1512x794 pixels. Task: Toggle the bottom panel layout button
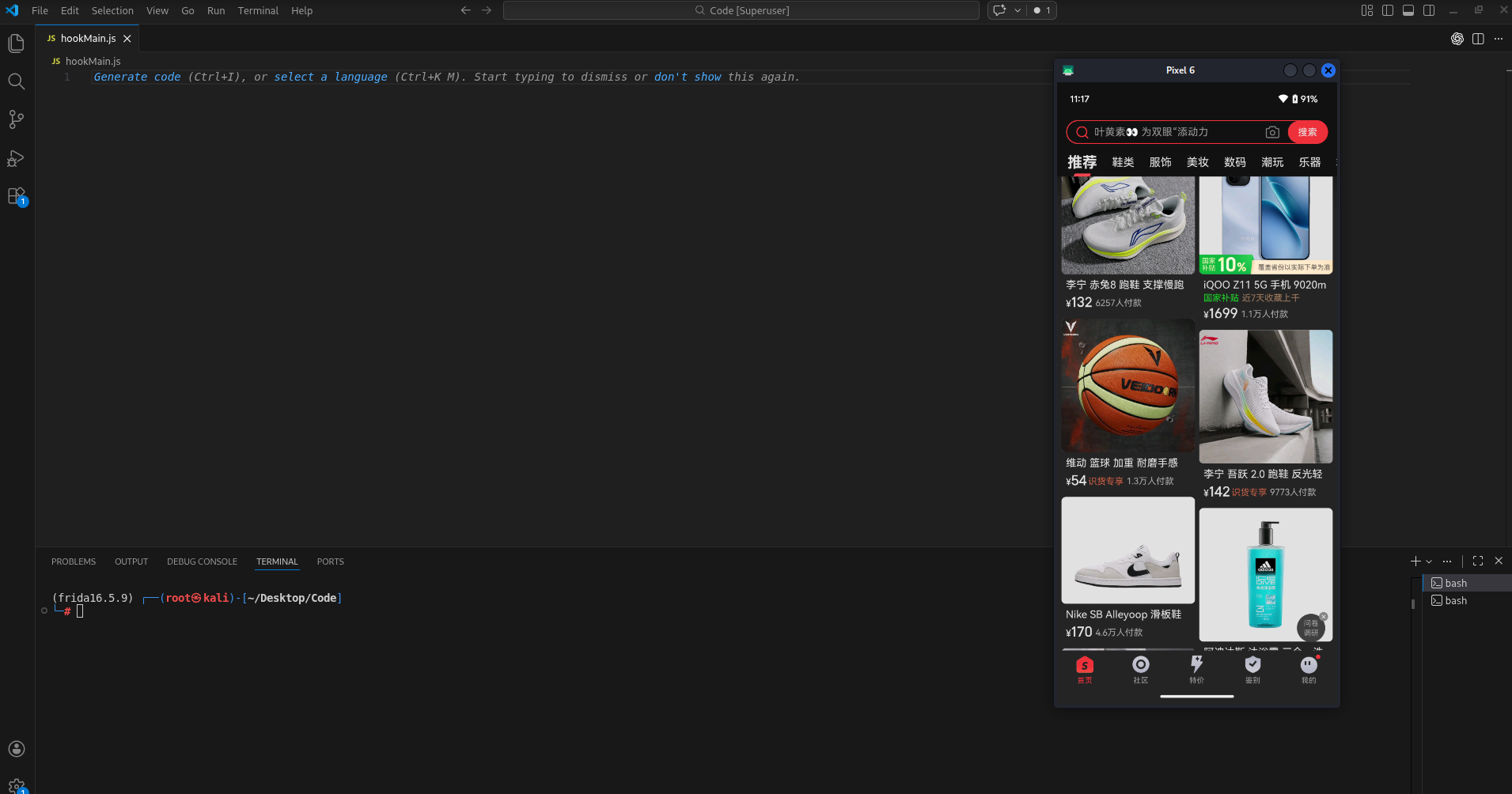coord(1408,10)
